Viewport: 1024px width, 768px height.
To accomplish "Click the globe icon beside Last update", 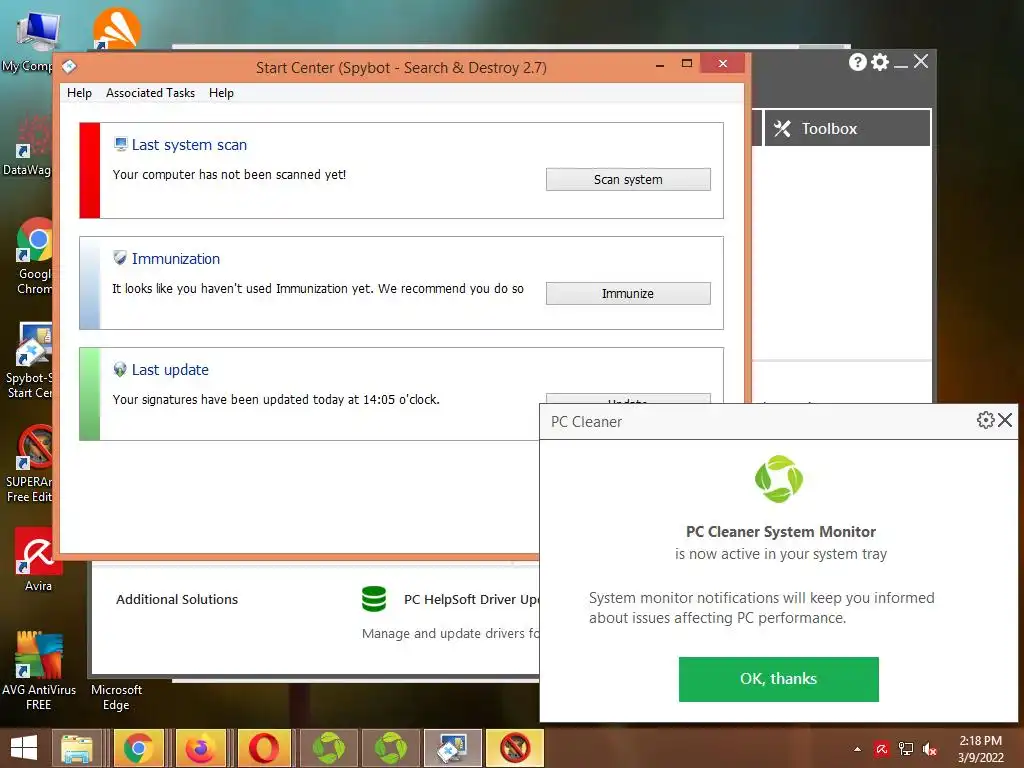I will pos(120,369).
